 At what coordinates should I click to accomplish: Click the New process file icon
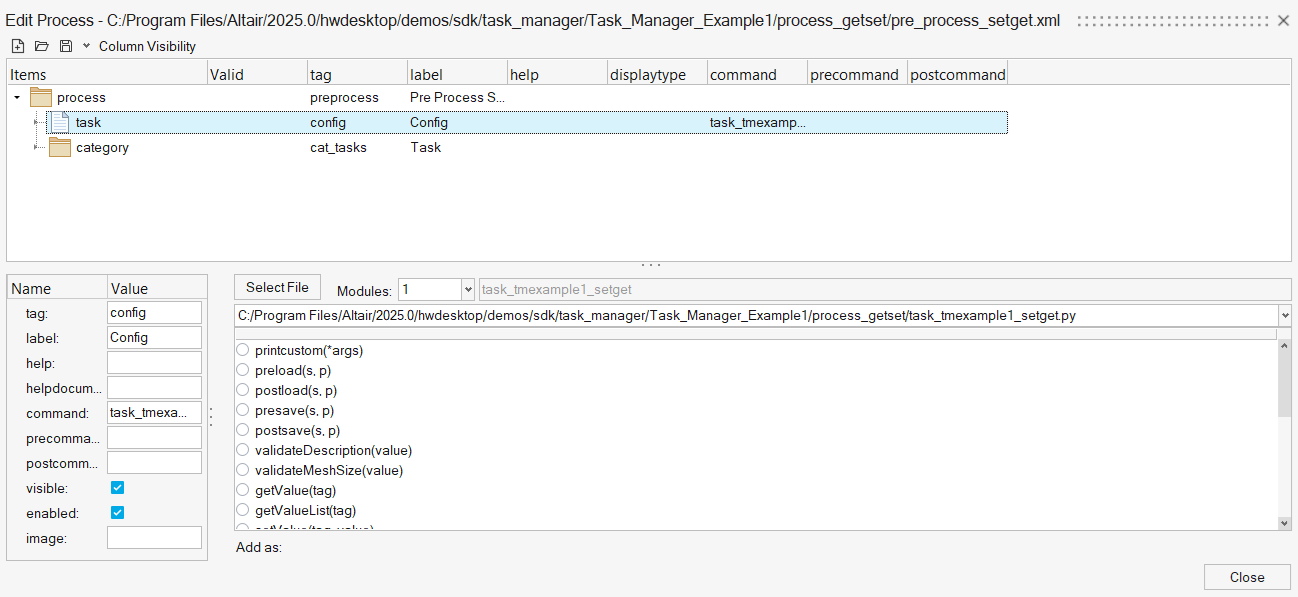pyautogui.click(x=18, y=46)
